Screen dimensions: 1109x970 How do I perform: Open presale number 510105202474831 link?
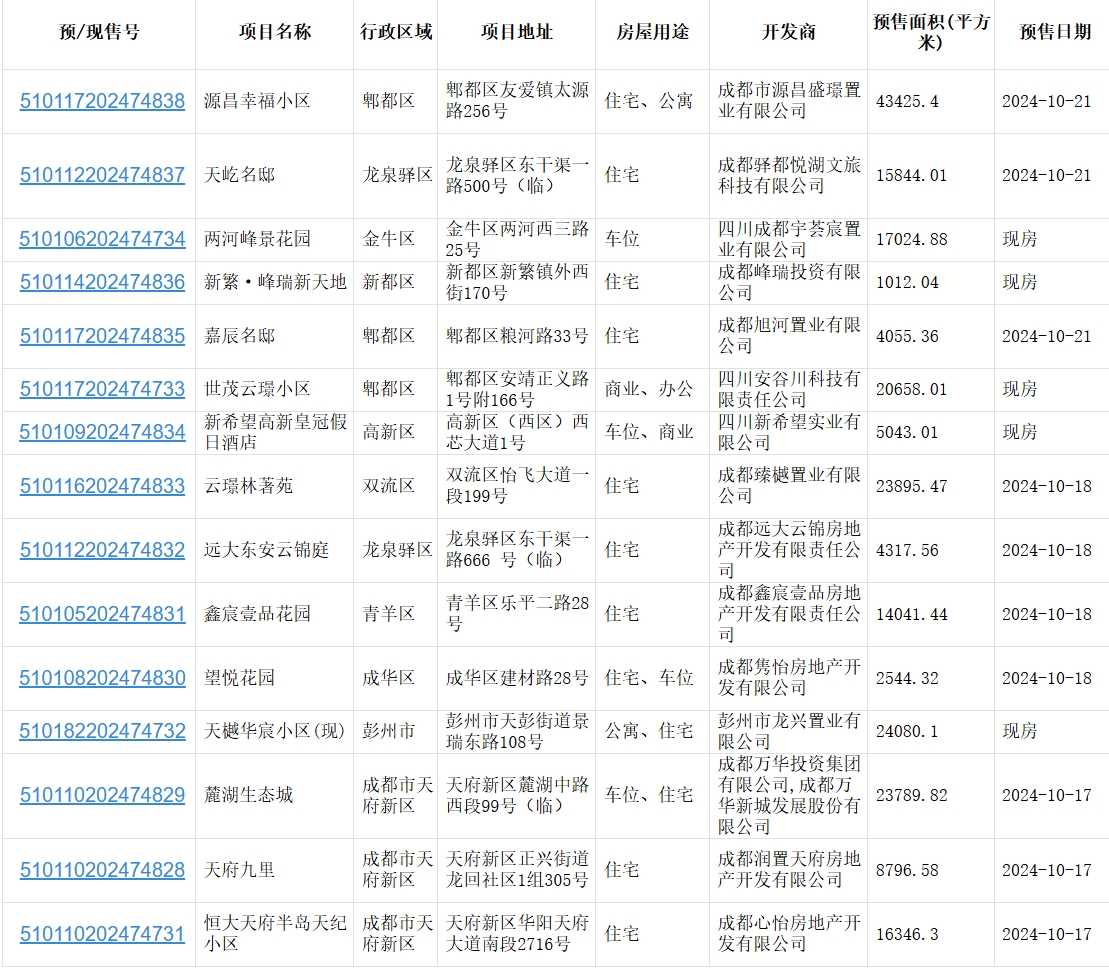coord(102,614)
